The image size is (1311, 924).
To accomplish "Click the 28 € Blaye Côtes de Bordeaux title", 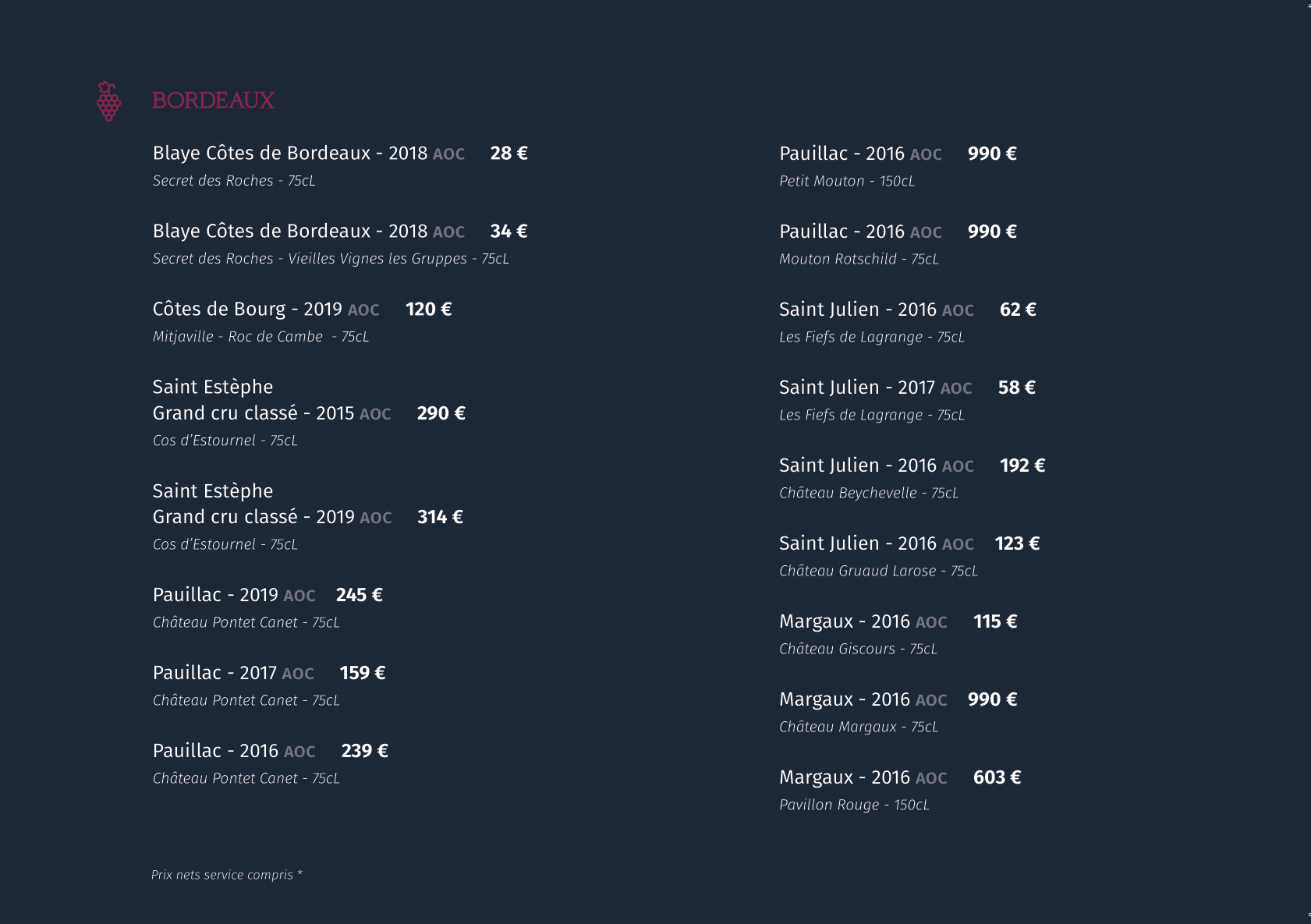I will (x=309, y=153).
